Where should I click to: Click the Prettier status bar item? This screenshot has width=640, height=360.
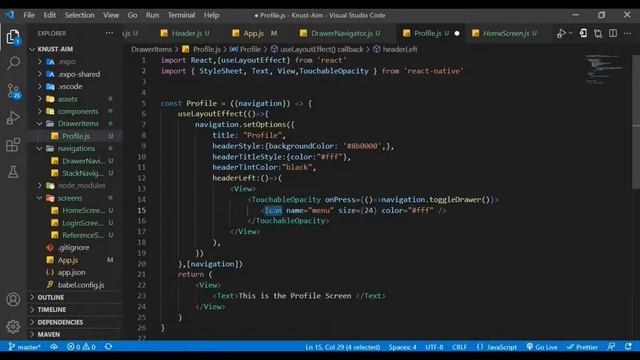pyautogui.click(x=582, y=347)
